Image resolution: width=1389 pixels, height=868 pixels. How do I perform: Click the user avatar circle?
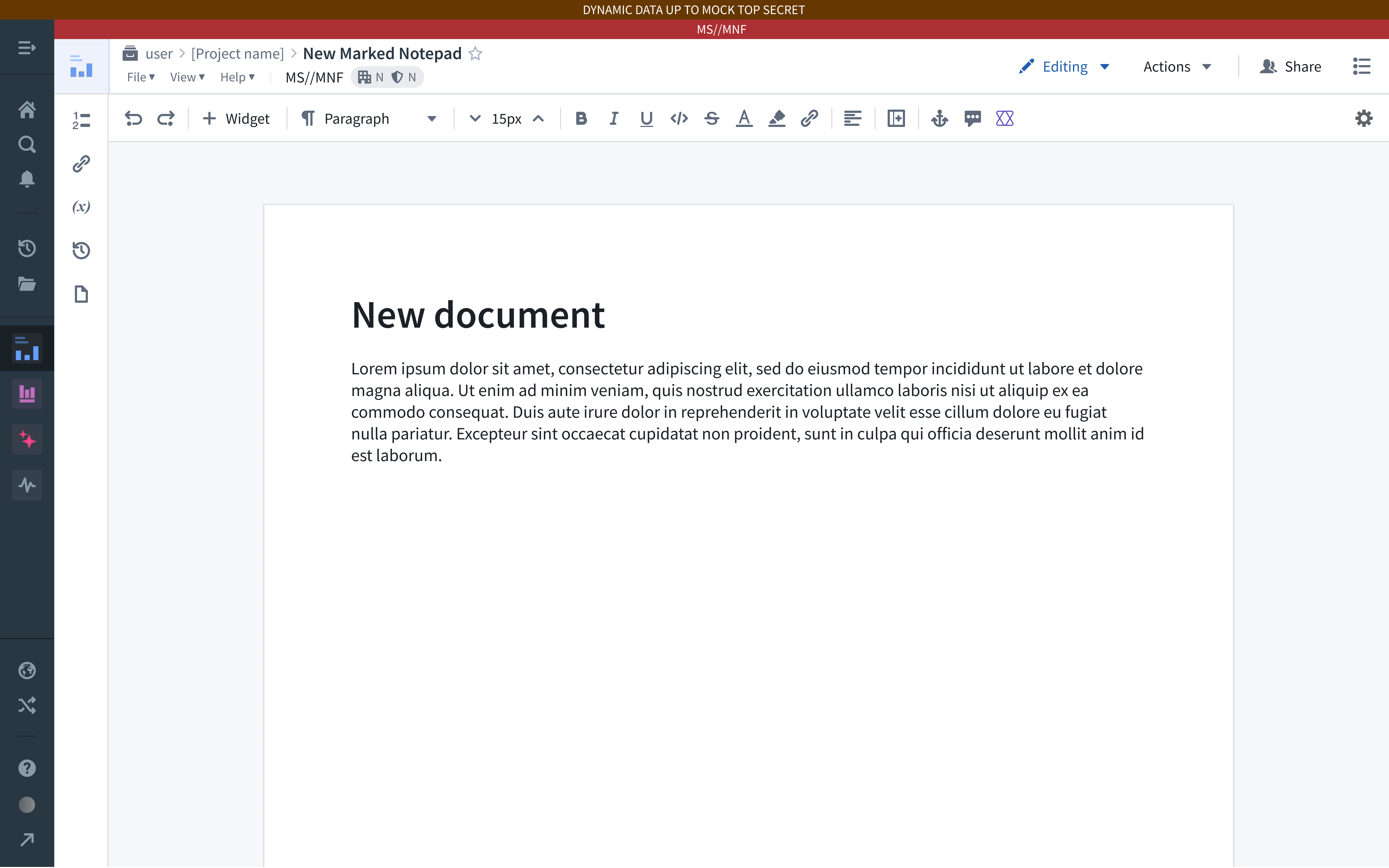(x=27, y=805)
